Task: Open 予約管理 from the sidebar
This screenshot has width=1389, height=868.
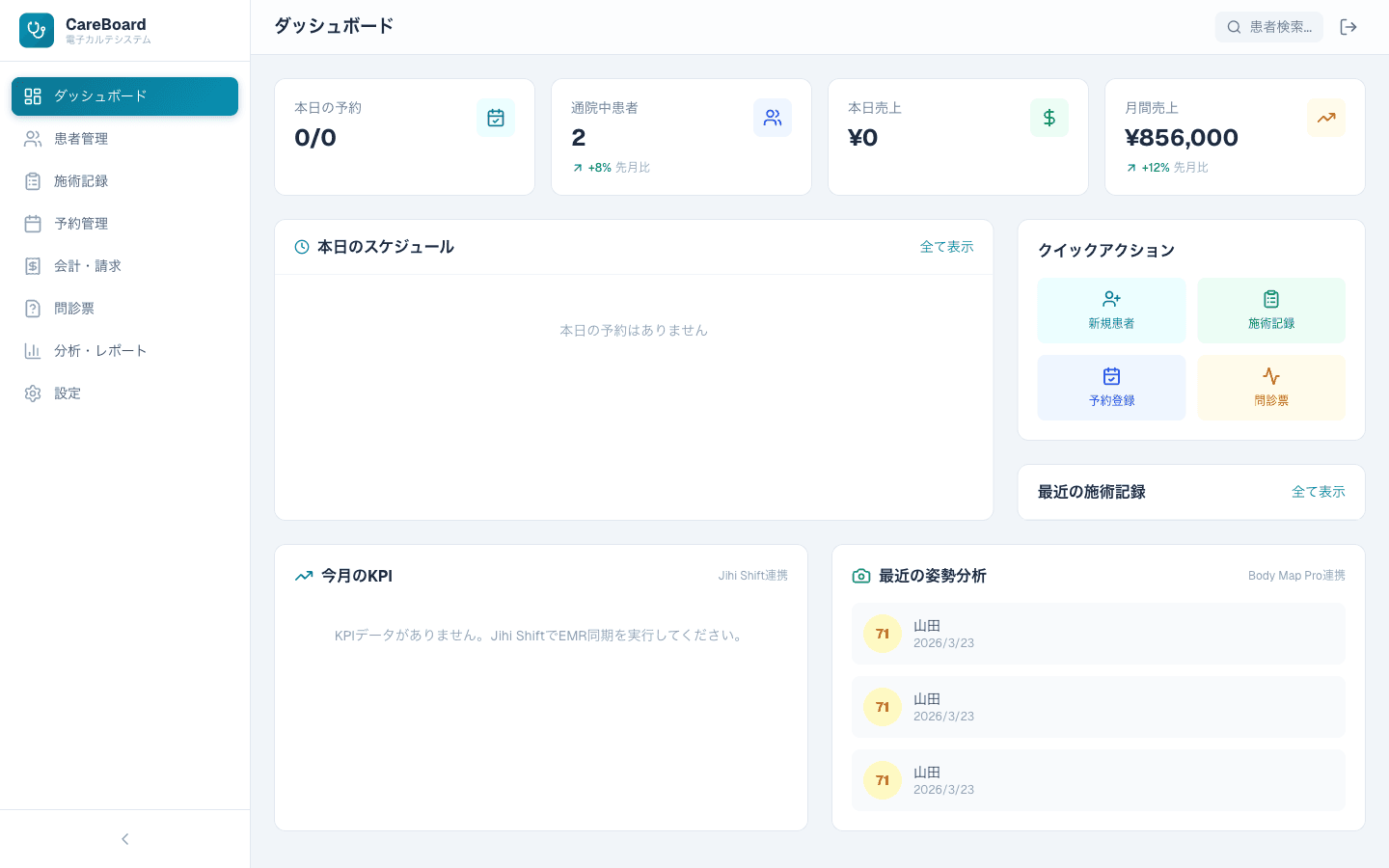Action: tap(81, 224)
